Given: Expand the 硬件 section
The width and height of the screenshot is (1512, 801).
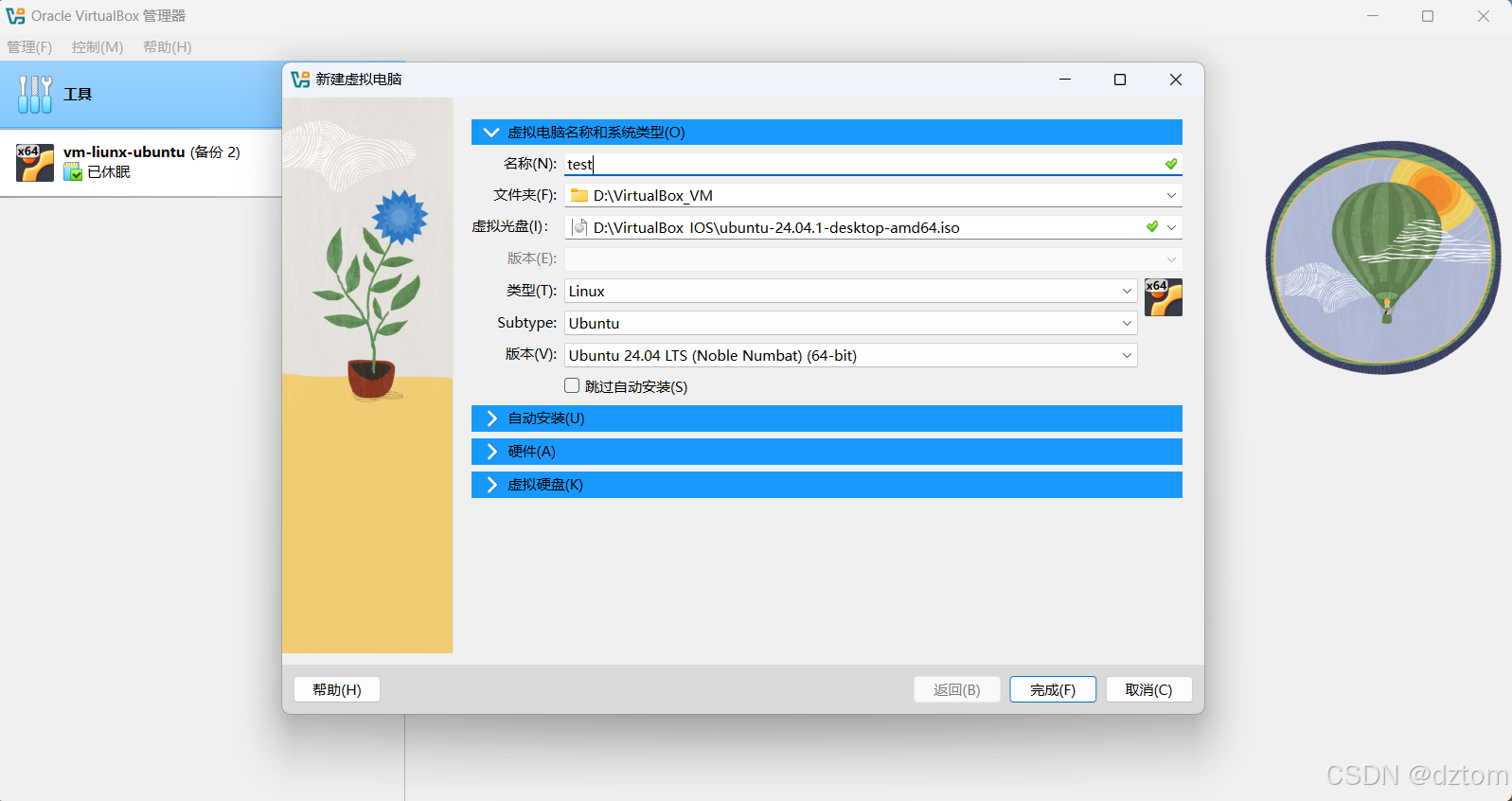Looking at the screenshot, I should coord(827,452).
